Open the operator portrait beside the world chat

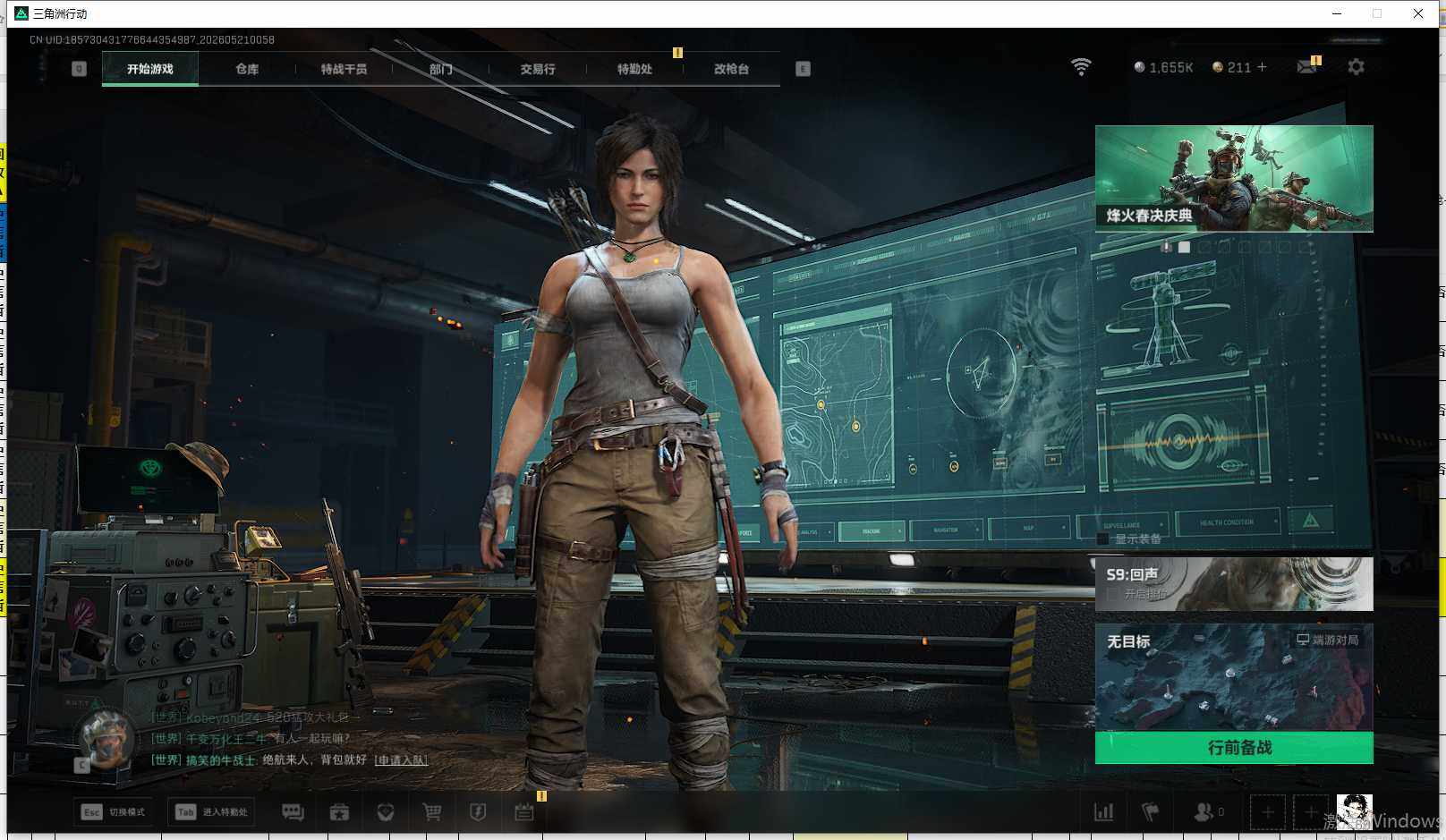[106, 739]
